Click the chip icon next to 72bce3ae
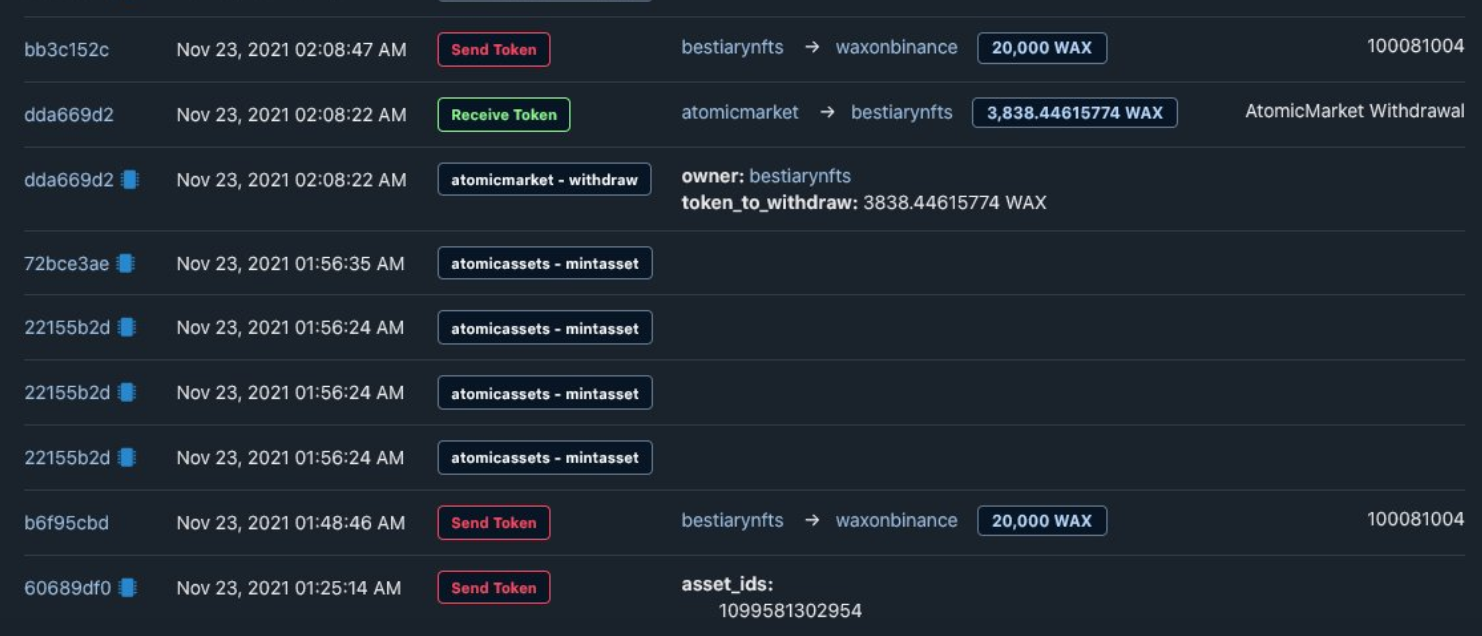1482x636 pixels. coord(125,263)
